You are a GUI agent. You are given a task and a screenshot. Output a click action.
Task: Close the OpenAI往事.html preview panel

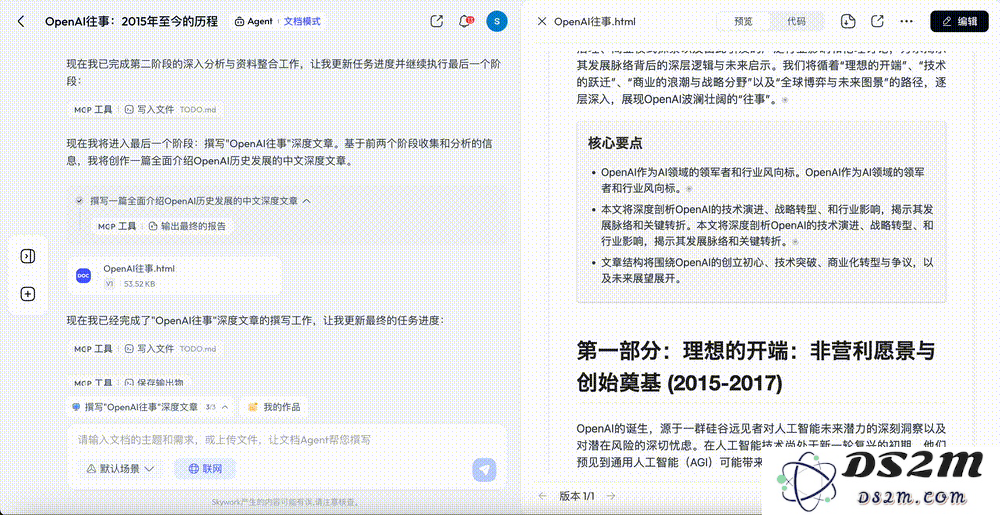coord(541,21)
